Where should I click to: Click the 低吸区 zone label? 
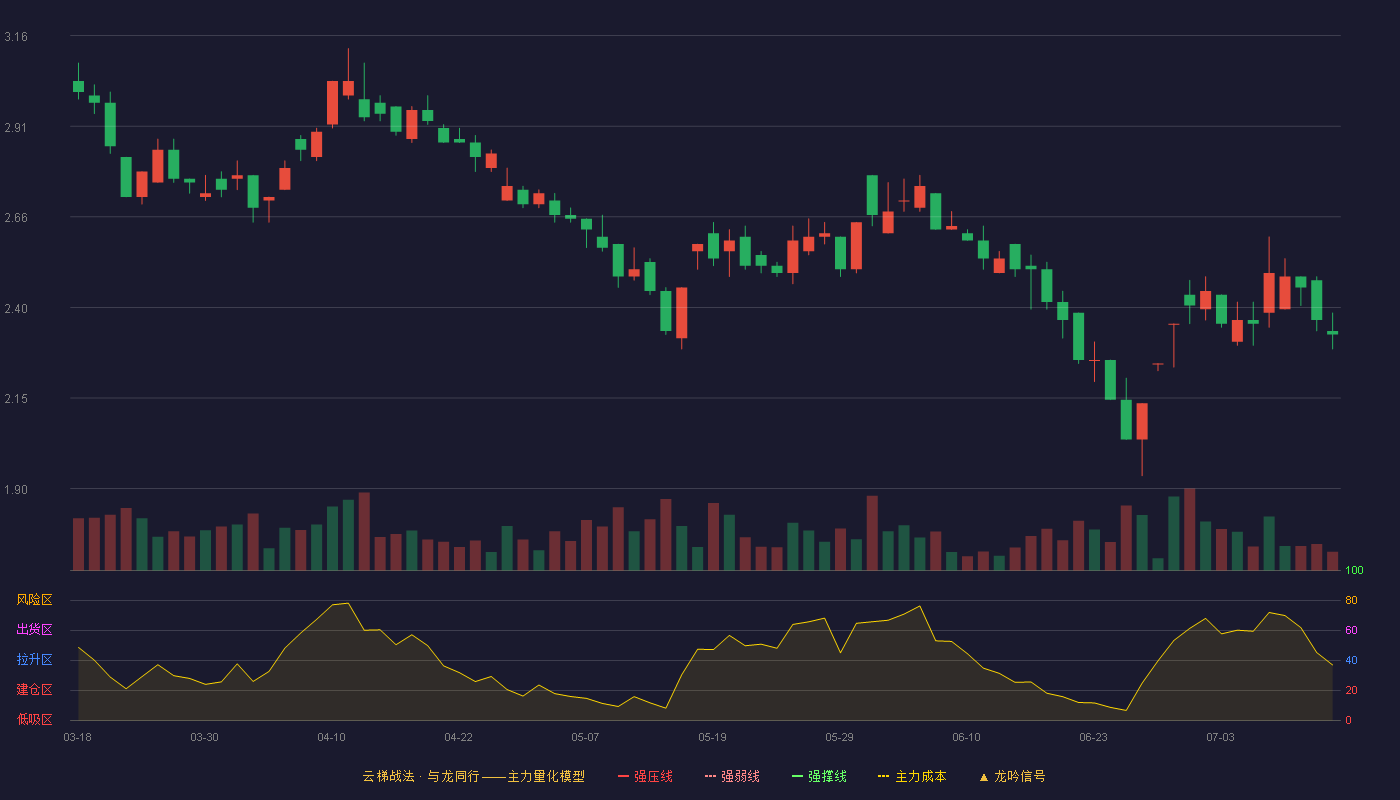(x=35, y=719)
